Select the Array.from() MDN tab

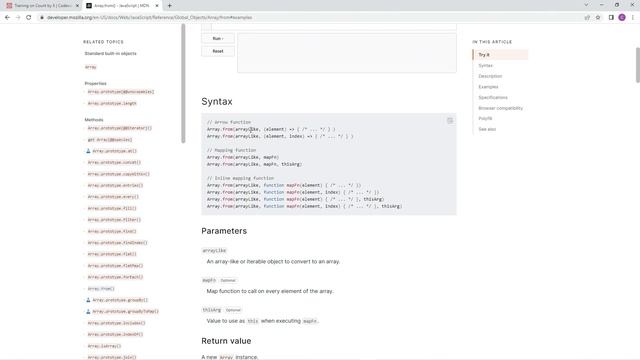(x=122, y=6)
